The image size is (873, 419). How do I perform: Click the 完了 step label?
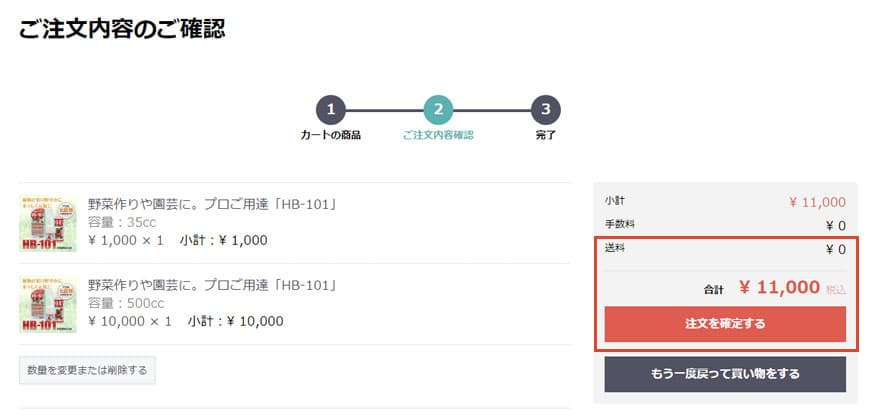coord(545,135)
